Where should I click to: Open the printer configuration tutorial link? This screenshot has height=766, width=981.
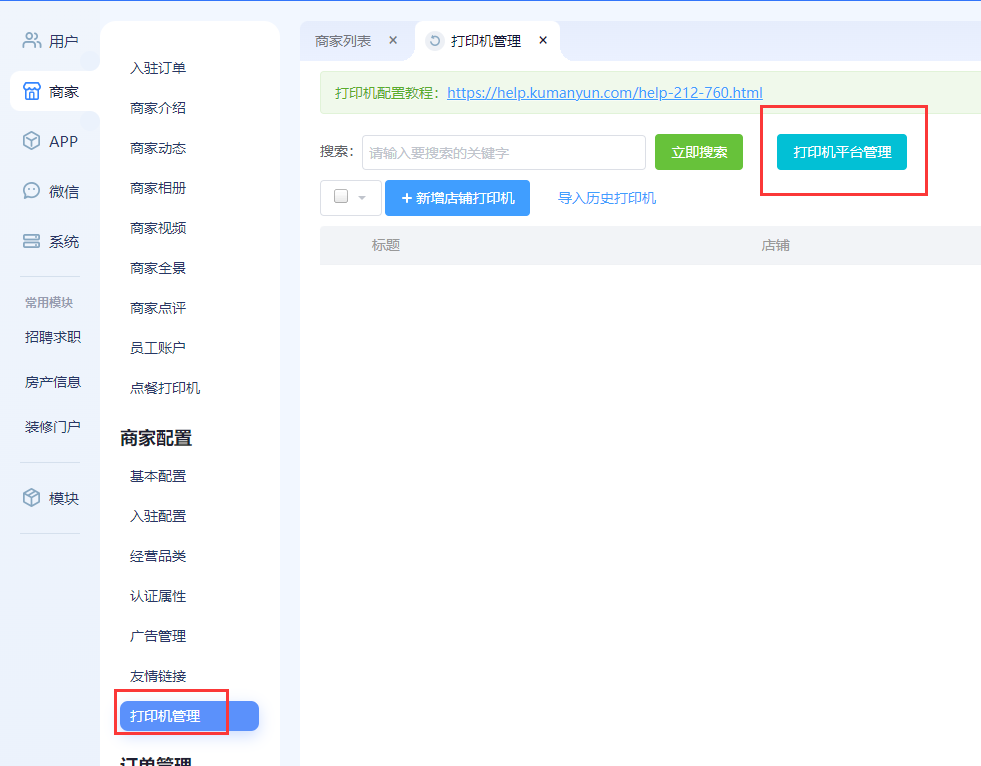tap(604, 93)
